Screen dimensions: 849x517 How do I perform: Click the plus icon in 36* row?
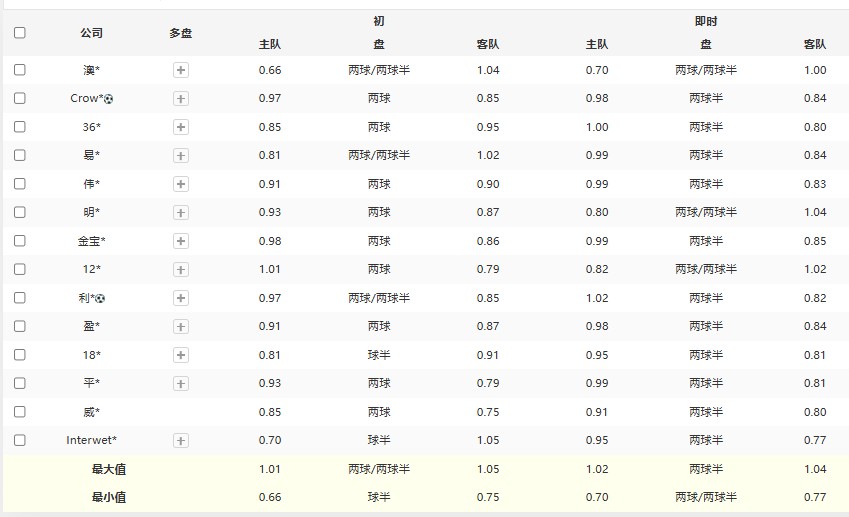181,127
